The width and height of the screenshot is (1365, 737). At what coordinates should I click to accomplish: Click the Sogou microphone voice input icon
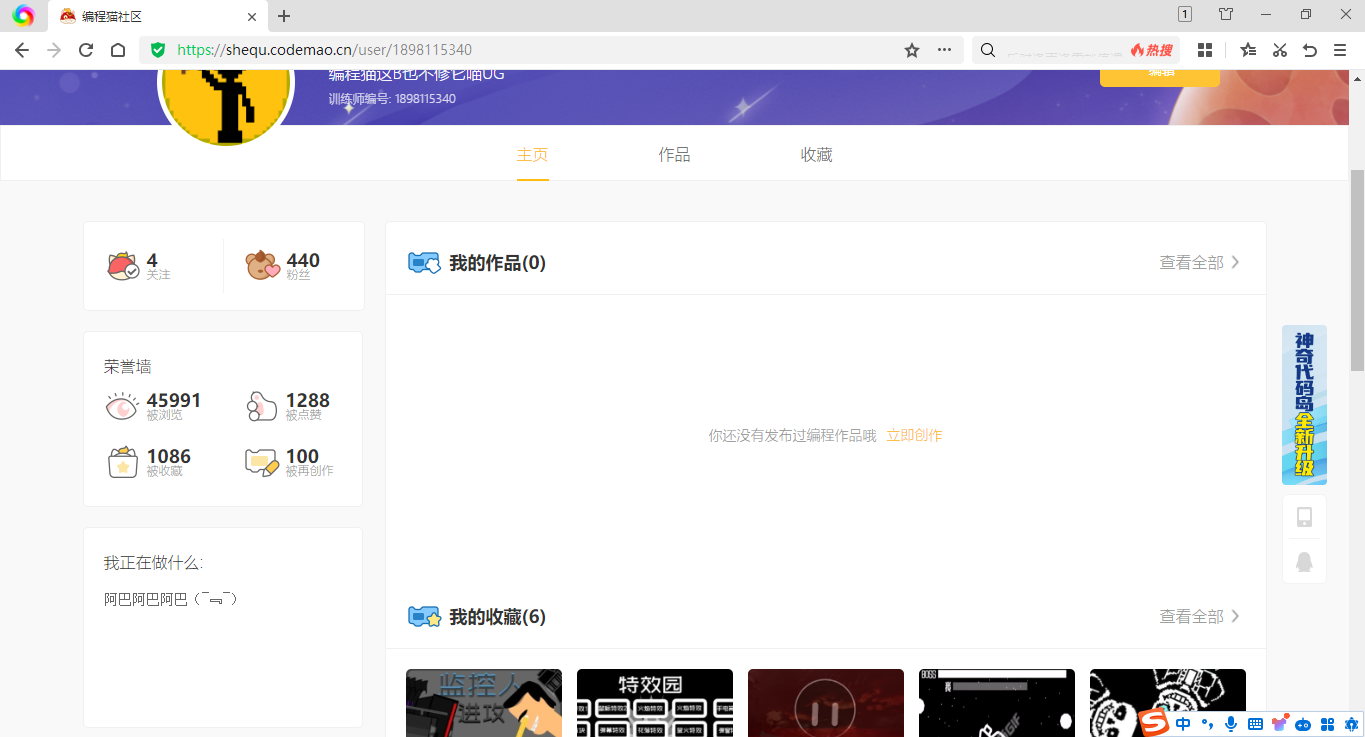coord(1230,724)
